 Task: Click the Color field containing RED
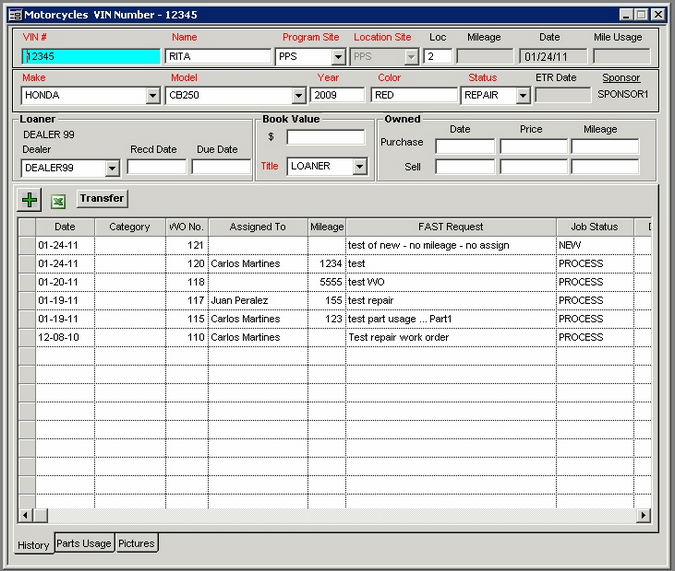pyautogui.click(x=413, y=96)
